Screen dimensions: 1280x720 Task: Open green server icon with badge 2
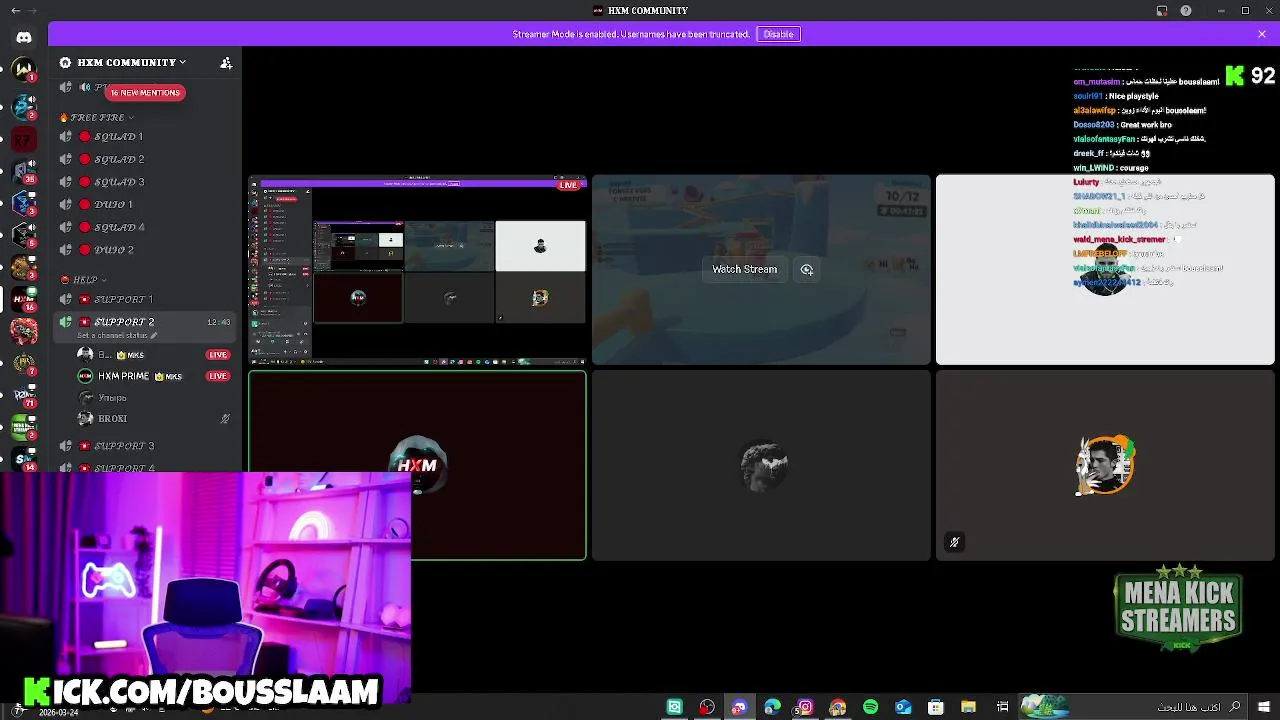click(x=24, y=429)
